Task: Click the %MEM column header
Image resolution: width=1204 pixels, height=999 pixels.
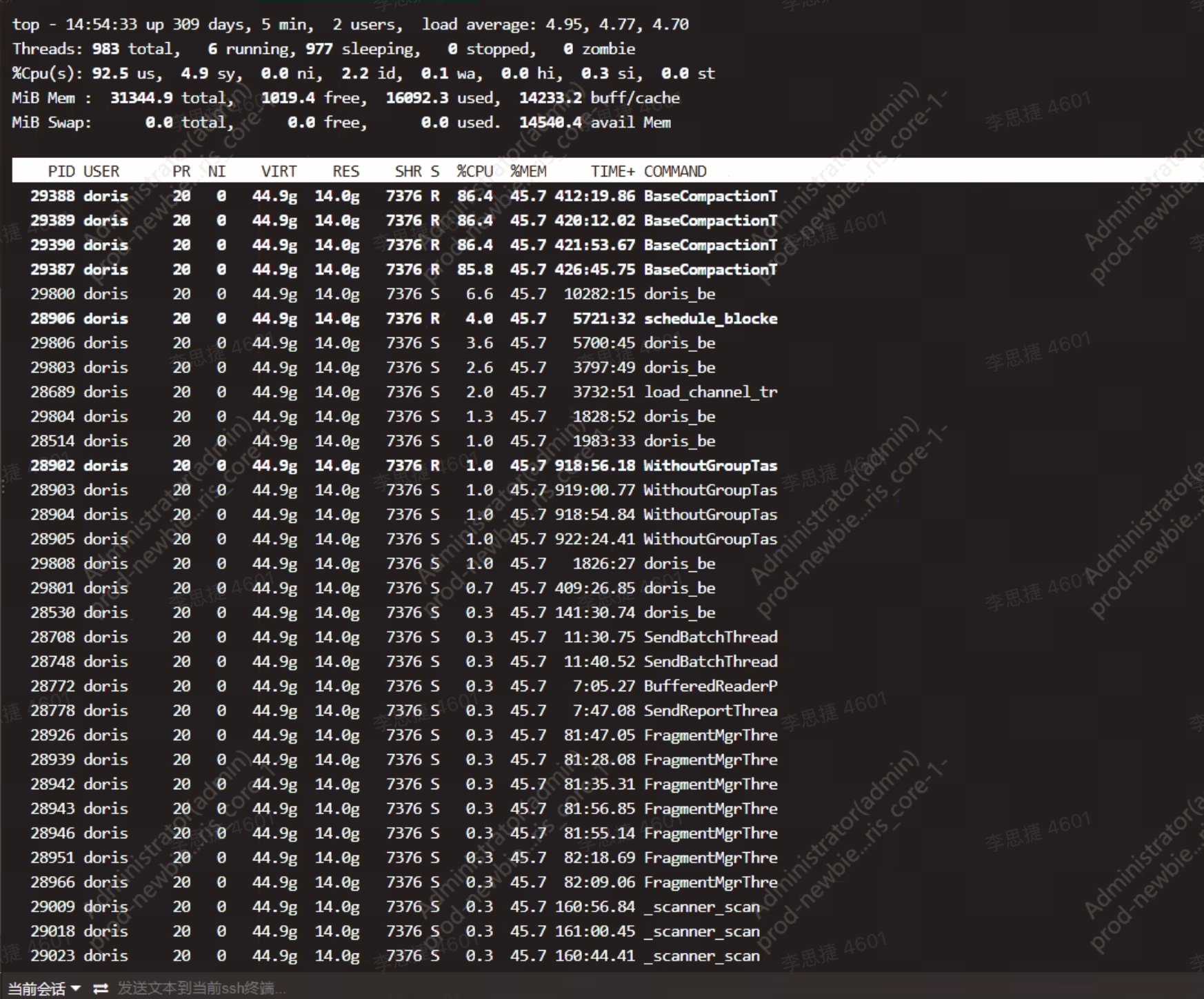Action: 528,171
